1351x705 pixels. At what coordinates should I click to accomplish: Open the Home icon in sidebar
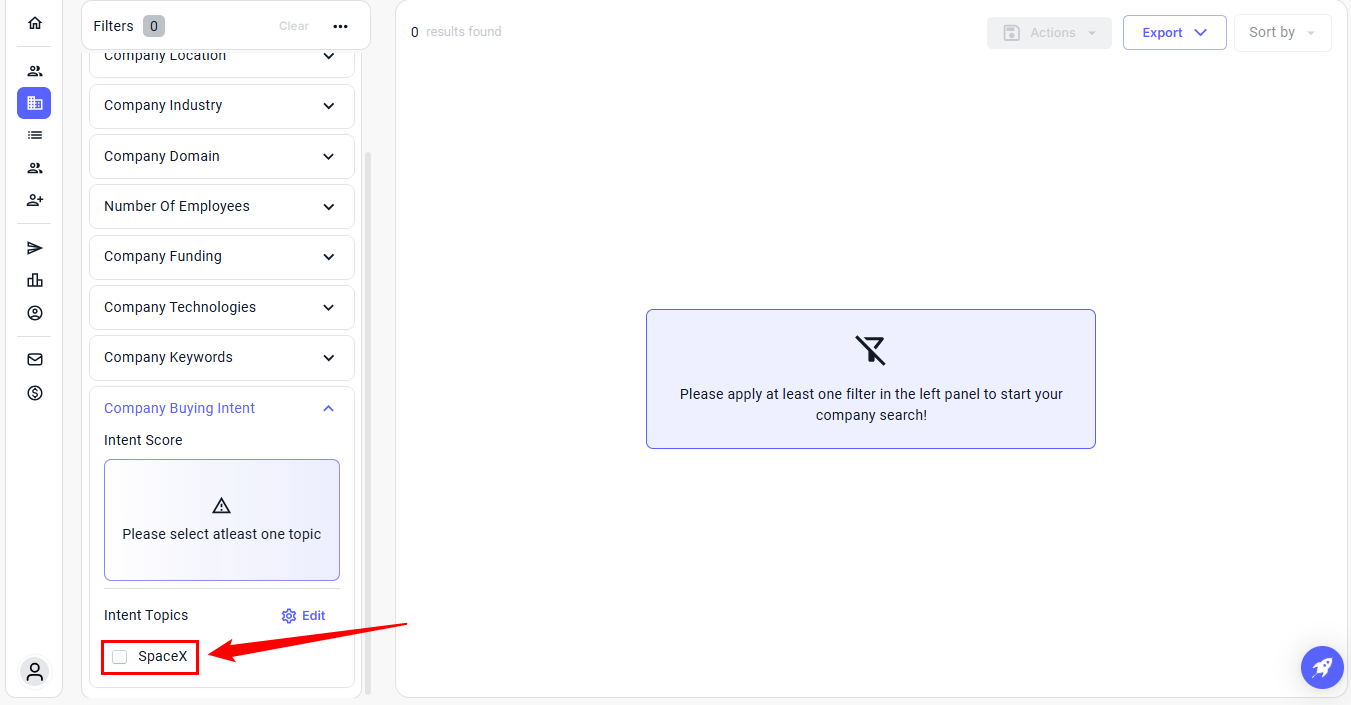click(35, 23)
